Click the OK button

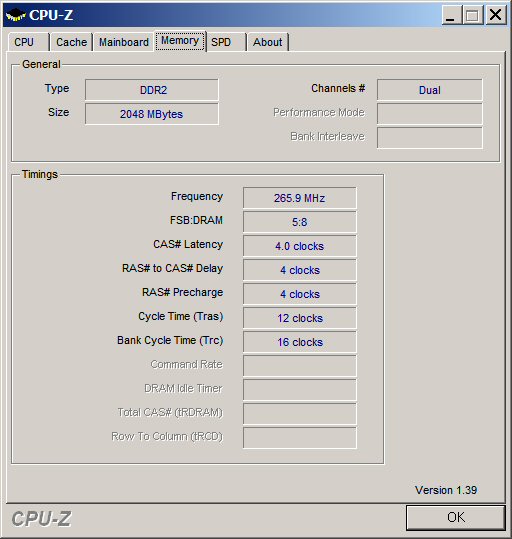[x=456, y=517]
